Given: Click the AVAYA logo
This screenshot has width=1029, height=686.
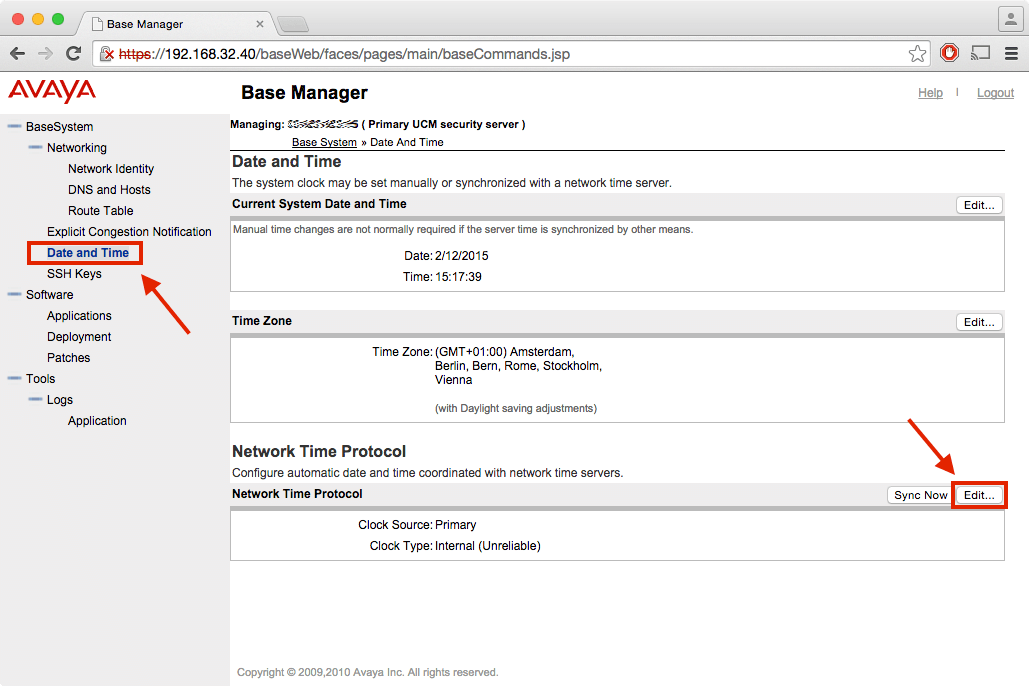Looking at the screenshot, I should 52,91.
